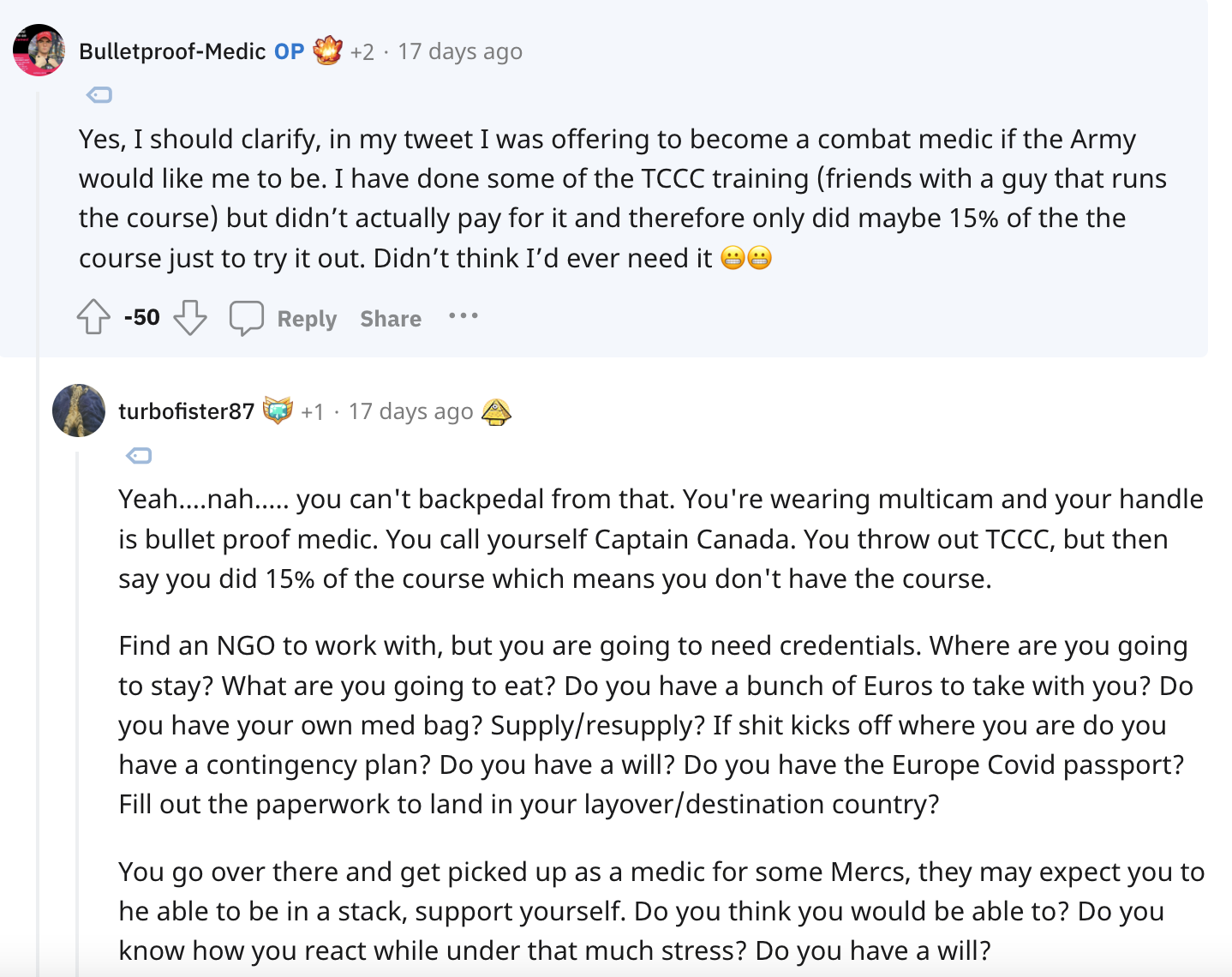Open Bulletproof-Medic's profile avatar
The width and height of the screenshot is (1232, 977).
pyautogui.click(x=39, y=51)
